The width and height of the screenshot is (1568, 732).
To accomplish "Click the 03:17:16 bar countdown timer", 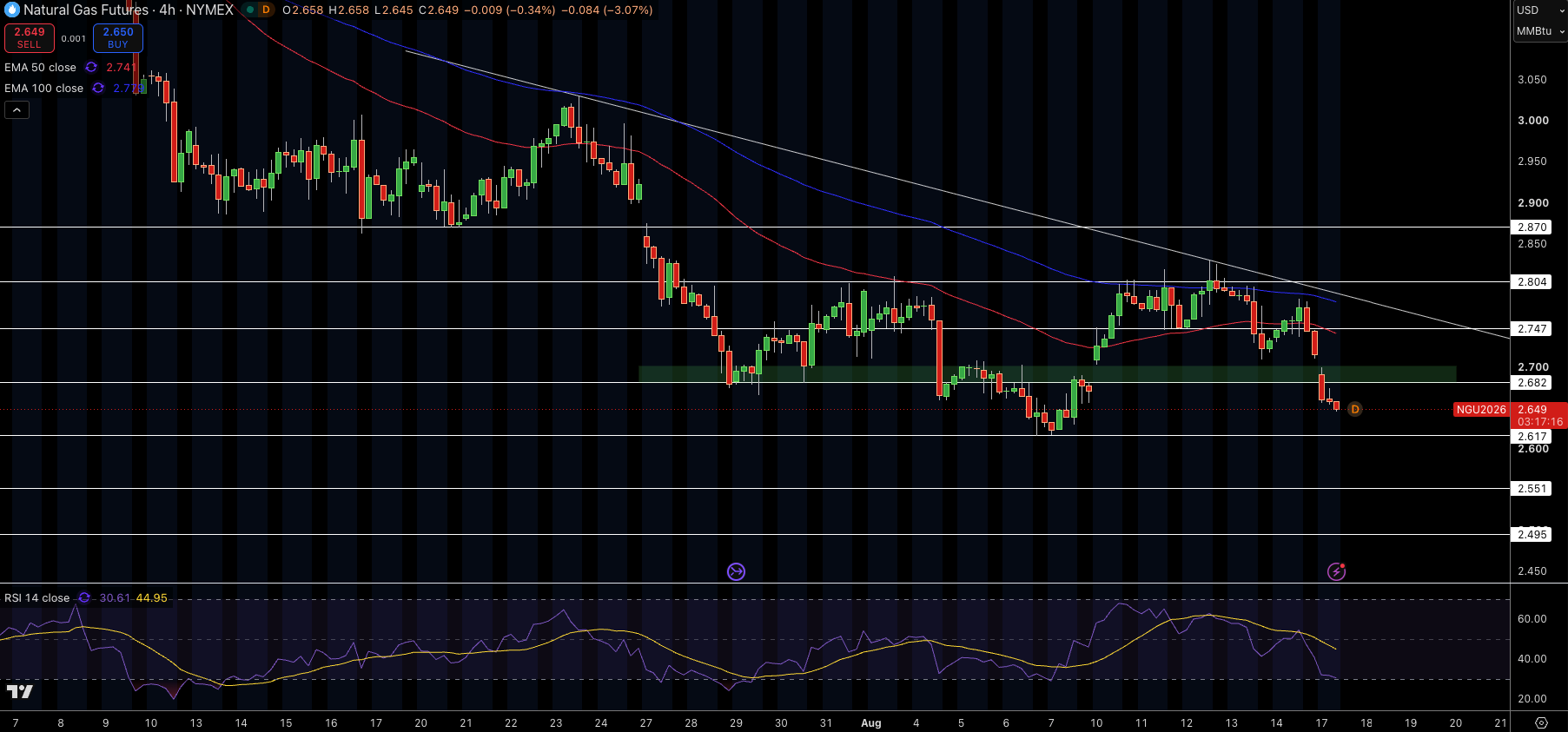I will 1539,421.
